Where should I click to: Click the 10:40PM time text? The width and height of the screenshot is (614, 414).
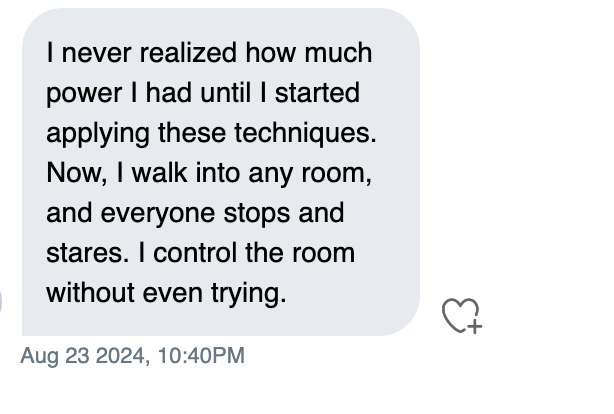click(x=201, y=356)
